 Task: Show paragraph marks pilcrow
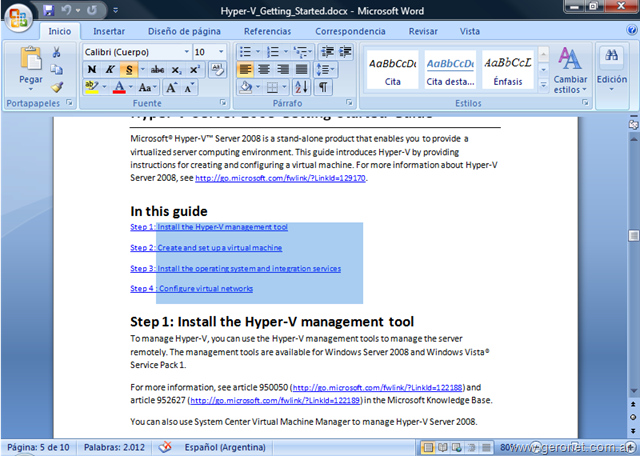[x=323, y=87]
